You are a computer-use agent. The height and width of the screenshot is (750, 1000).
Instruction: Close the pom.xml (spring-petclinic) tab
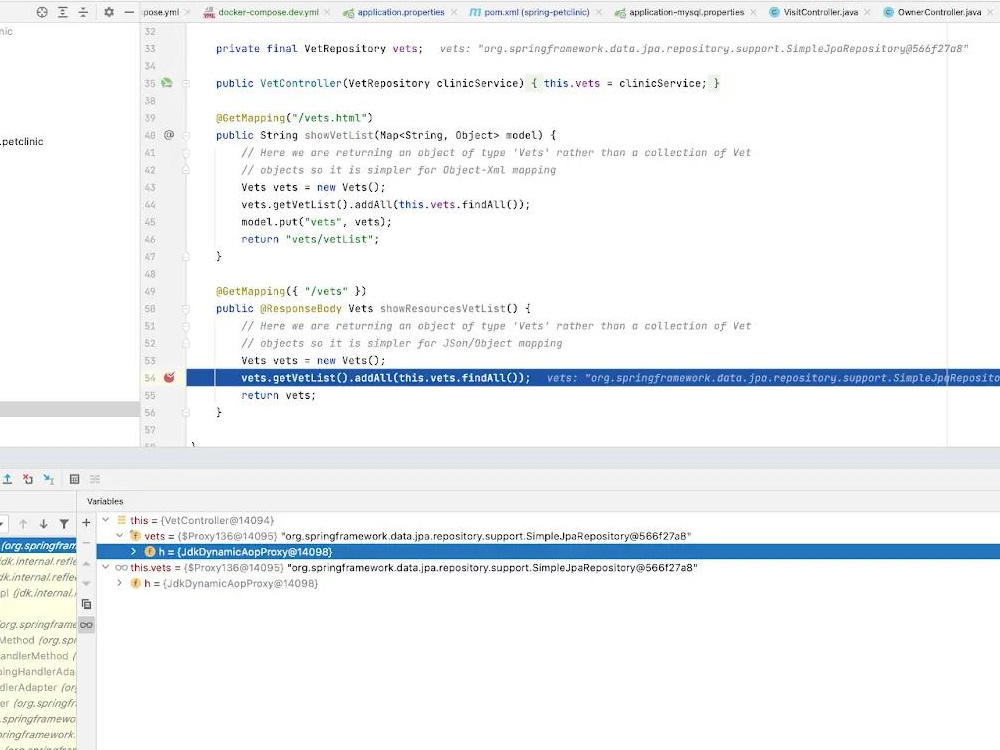(x=599, y=12)
